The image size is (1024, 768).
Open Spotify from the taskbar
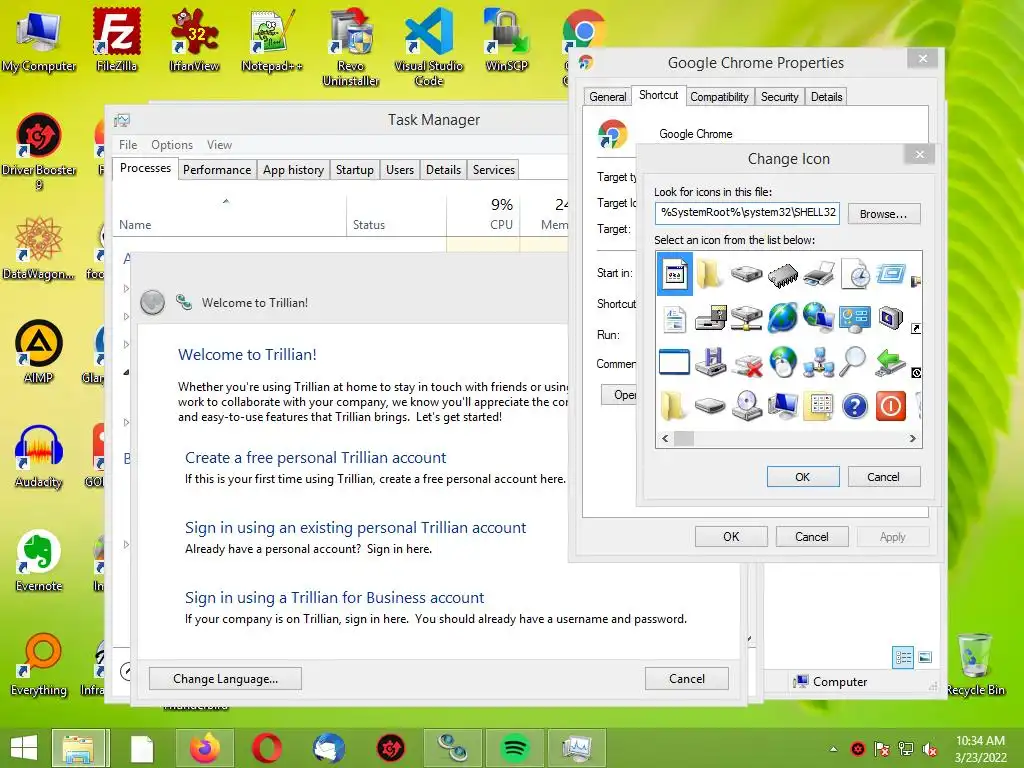tap(515, 748)
